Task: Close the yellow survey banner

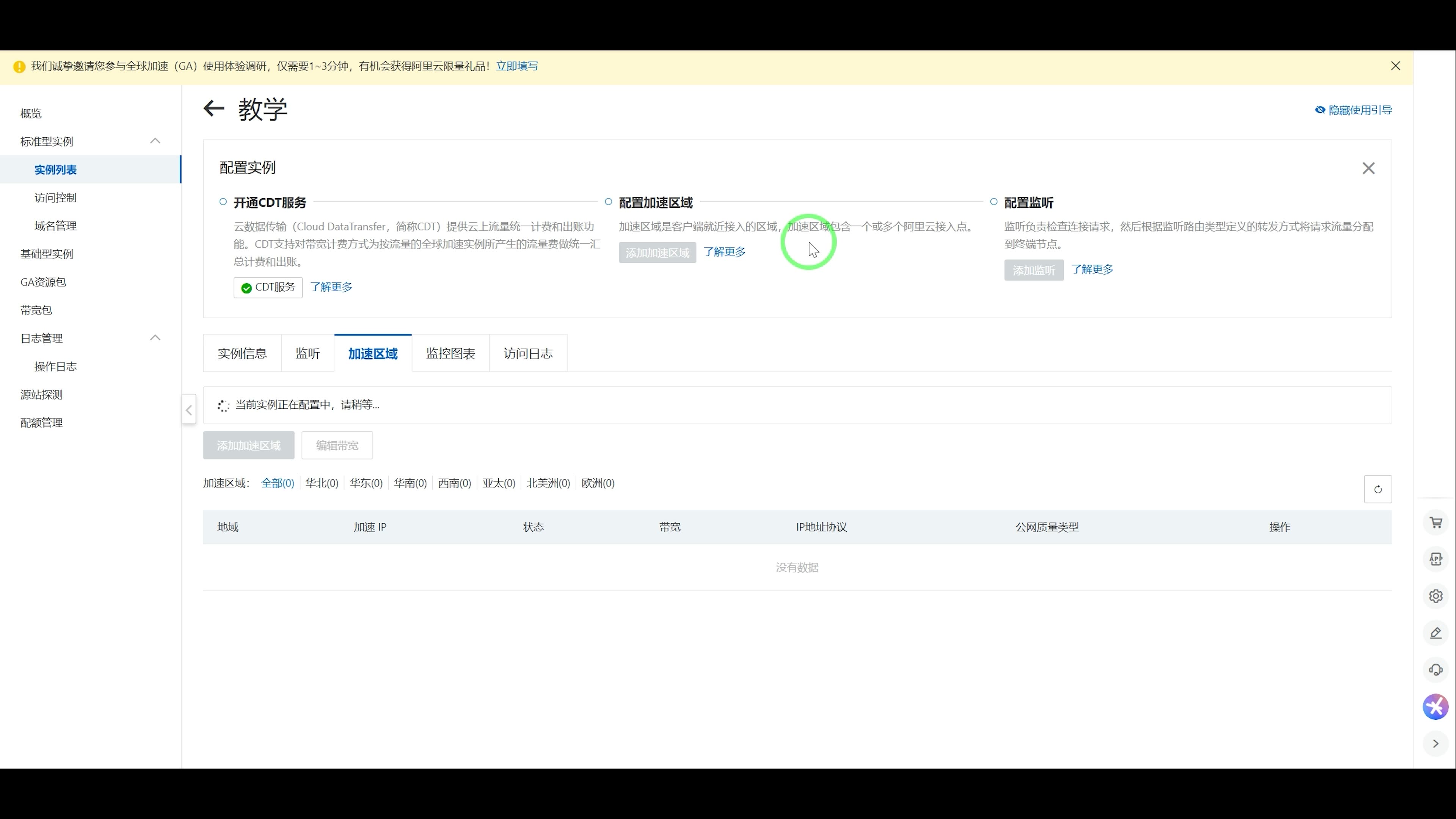Action: click(x=1395, y=66)
